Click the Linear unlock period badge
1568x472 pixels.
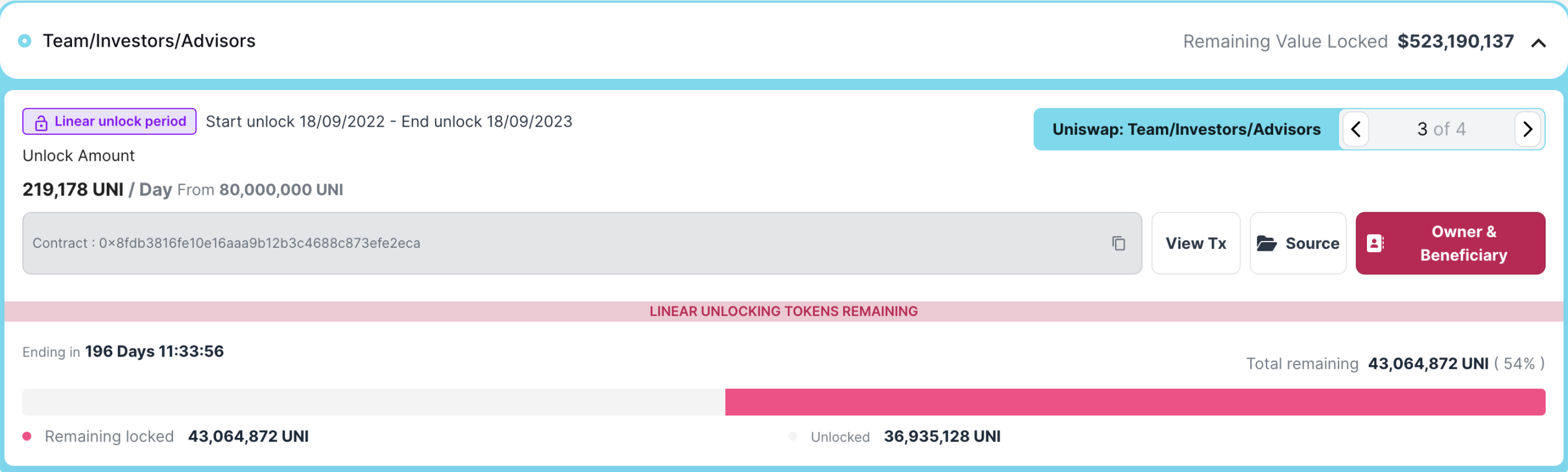pyautogui.click(x=109, y=121)
